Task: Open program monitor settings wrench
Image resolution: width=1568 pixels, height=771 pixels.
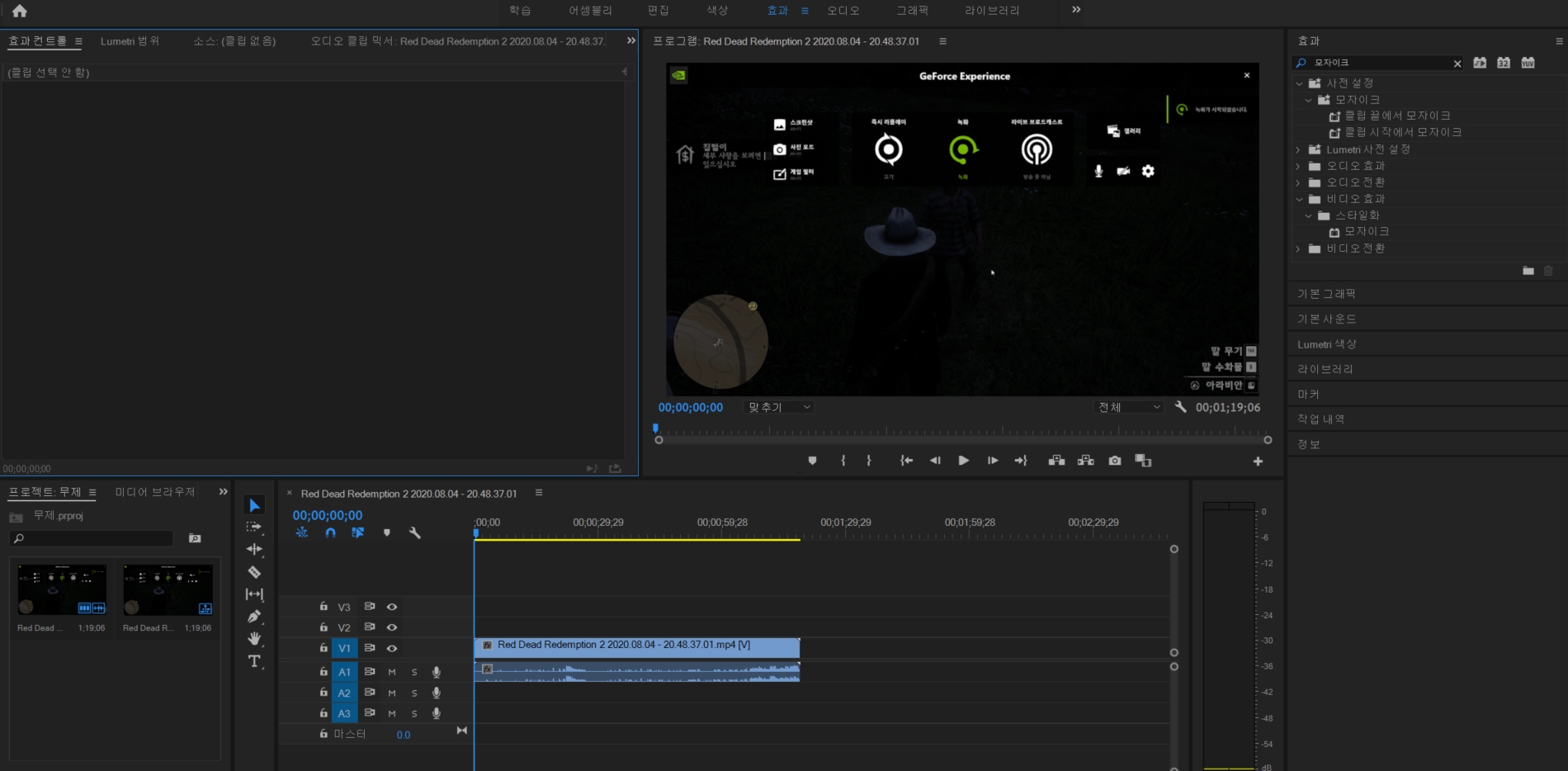Action: pyautogui.click(x=1181, y=407)
